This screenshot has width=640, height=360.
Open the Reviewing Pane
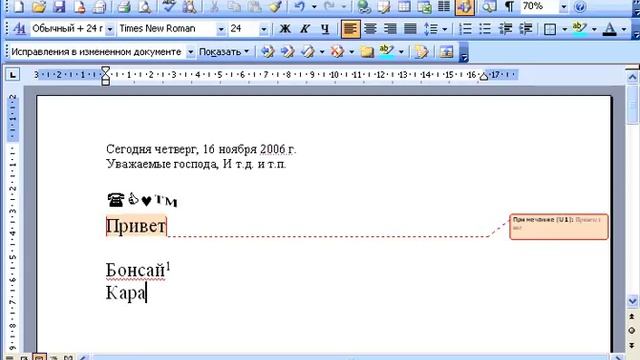pos(446,51)
